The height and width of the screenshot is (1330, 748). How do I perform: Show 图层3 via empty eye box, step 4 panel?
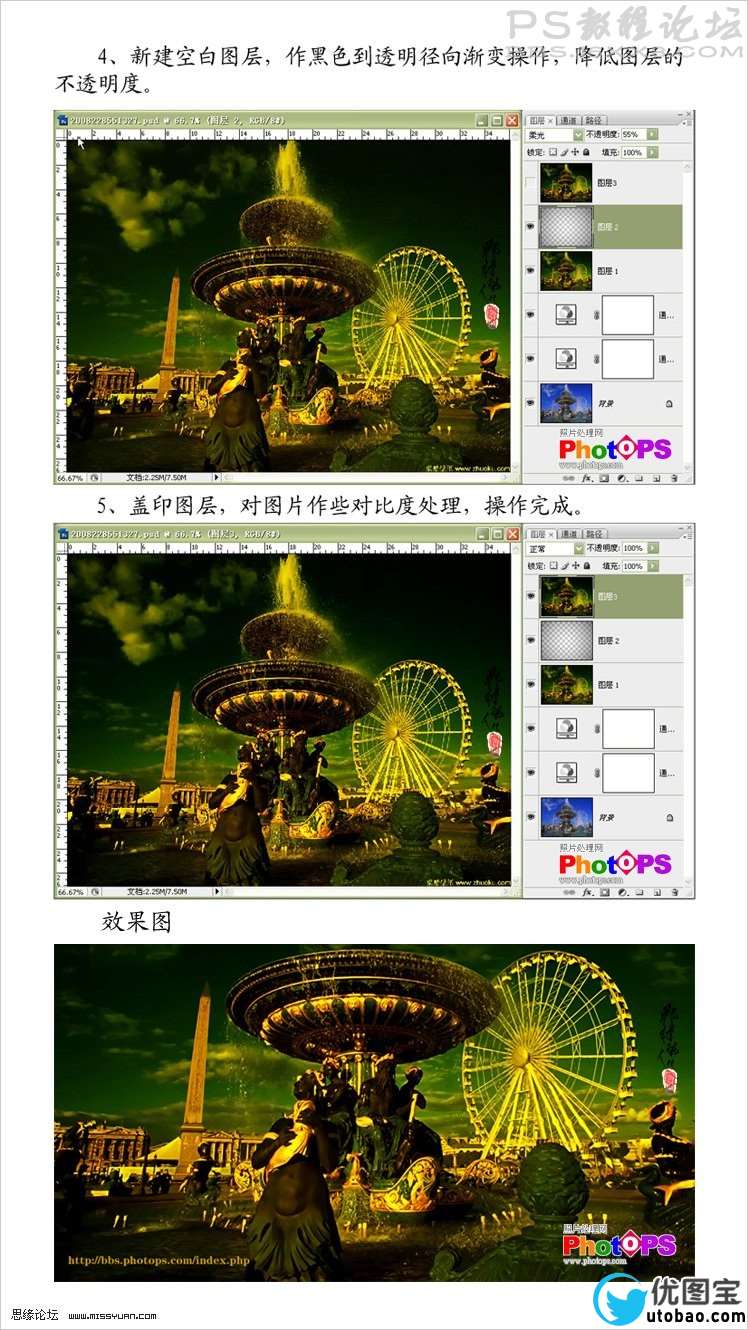click(531, 183)
